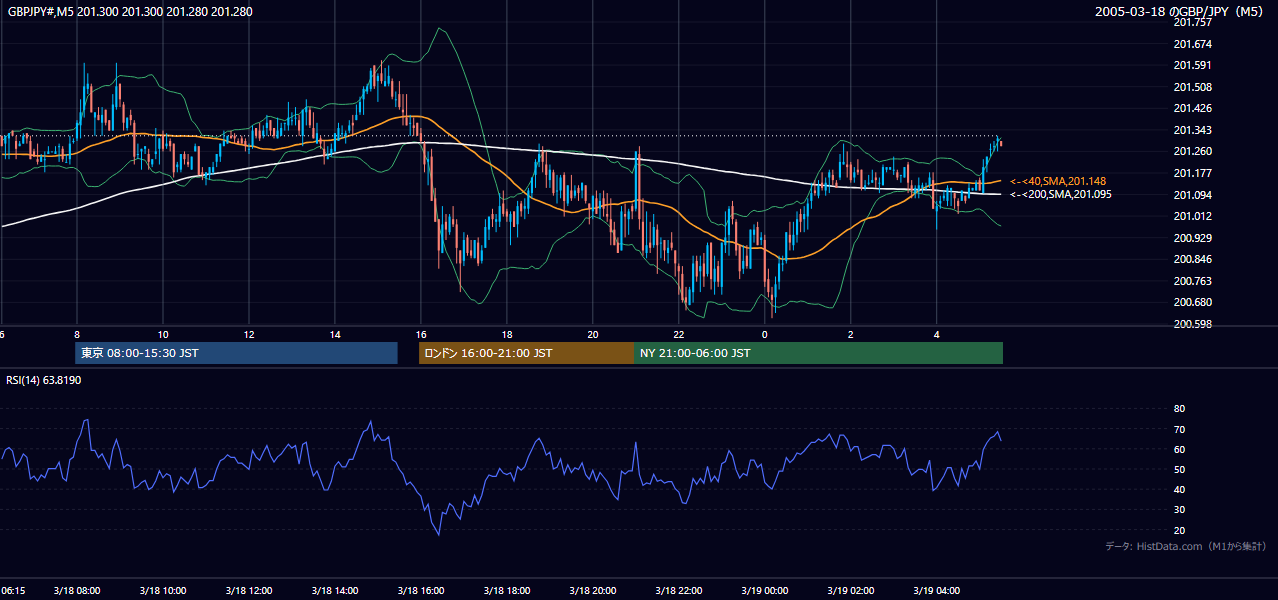Viewport: 1278px width, 600px height.
Task: Click hour tick 8 under the price chart
Action: [77, 334]
